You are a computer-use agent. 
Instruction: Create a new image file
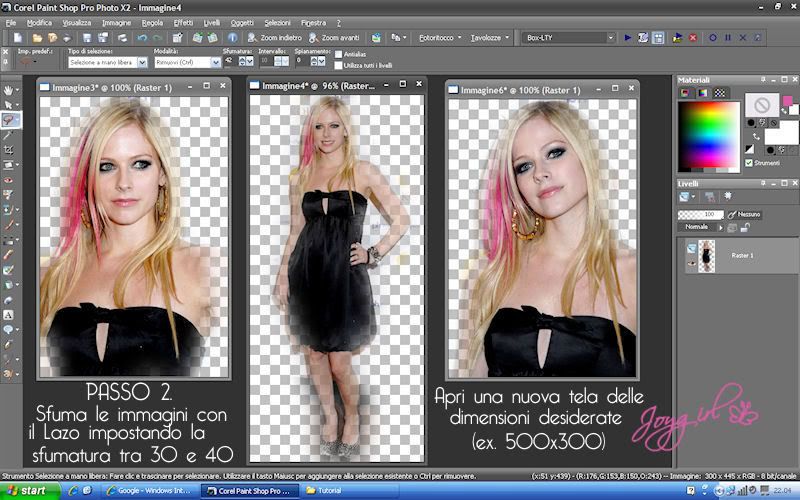click(18, 38)
